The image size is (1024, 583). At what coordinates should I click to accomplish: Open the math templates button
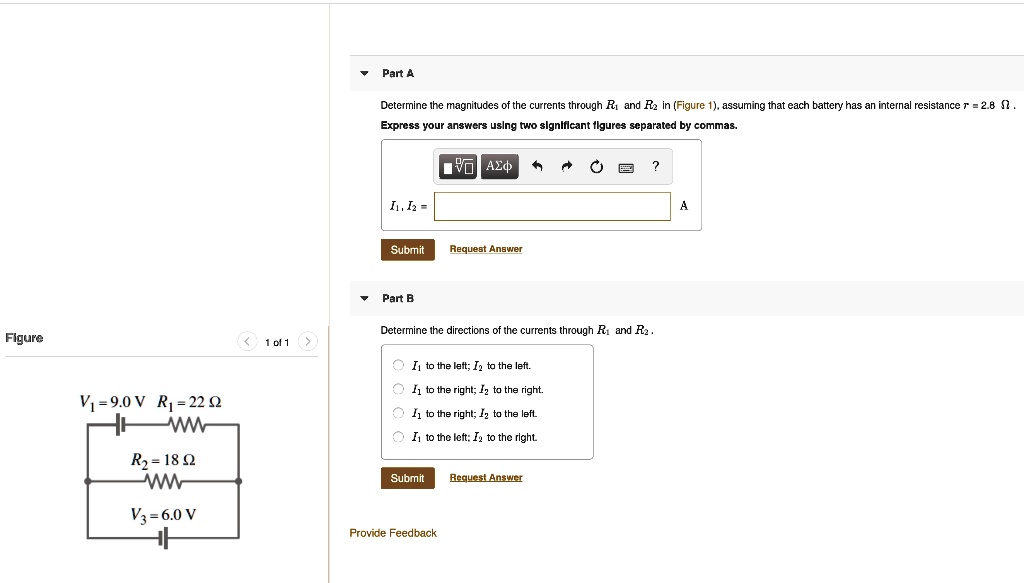pos(458,166)
